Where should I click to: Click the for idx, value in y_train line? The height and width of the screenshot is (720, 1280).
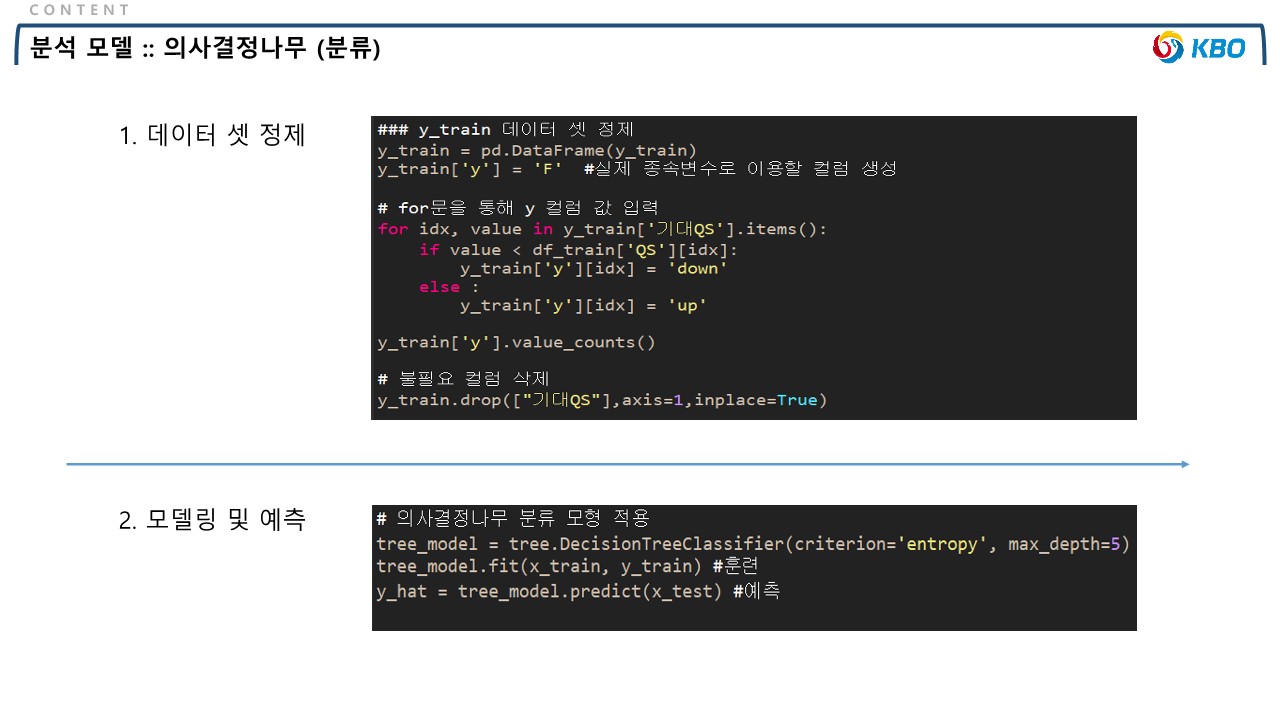point(602,229)
